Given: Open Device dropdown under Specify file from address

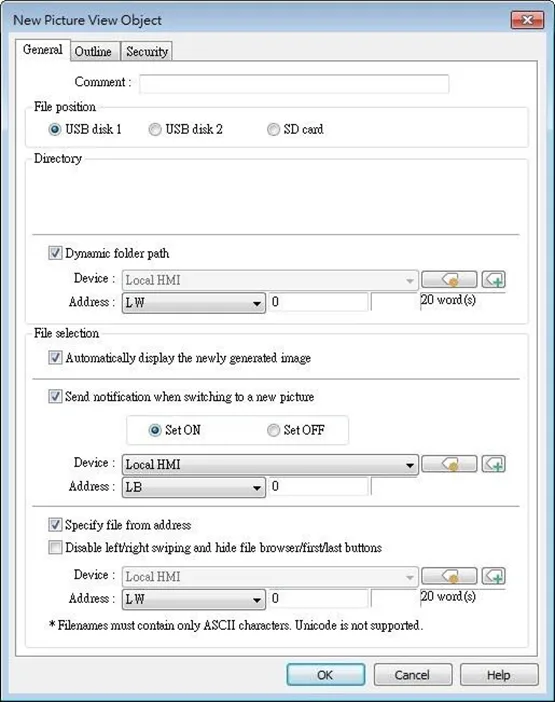Looking at the screenshot, I should (x=270, y=577).
